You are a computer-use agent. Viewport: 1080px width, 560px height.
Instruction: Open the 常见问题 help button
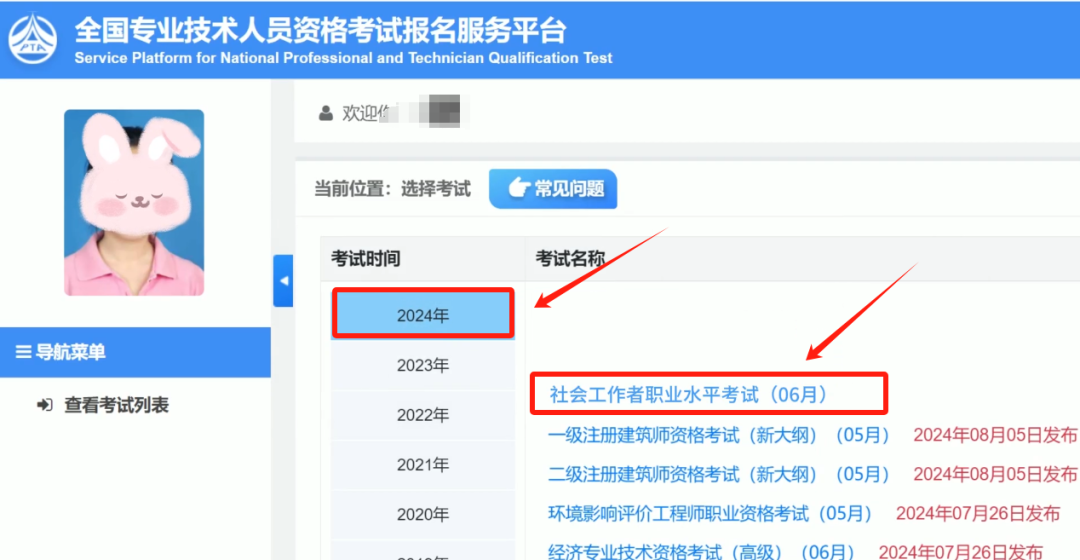[553, 189]
